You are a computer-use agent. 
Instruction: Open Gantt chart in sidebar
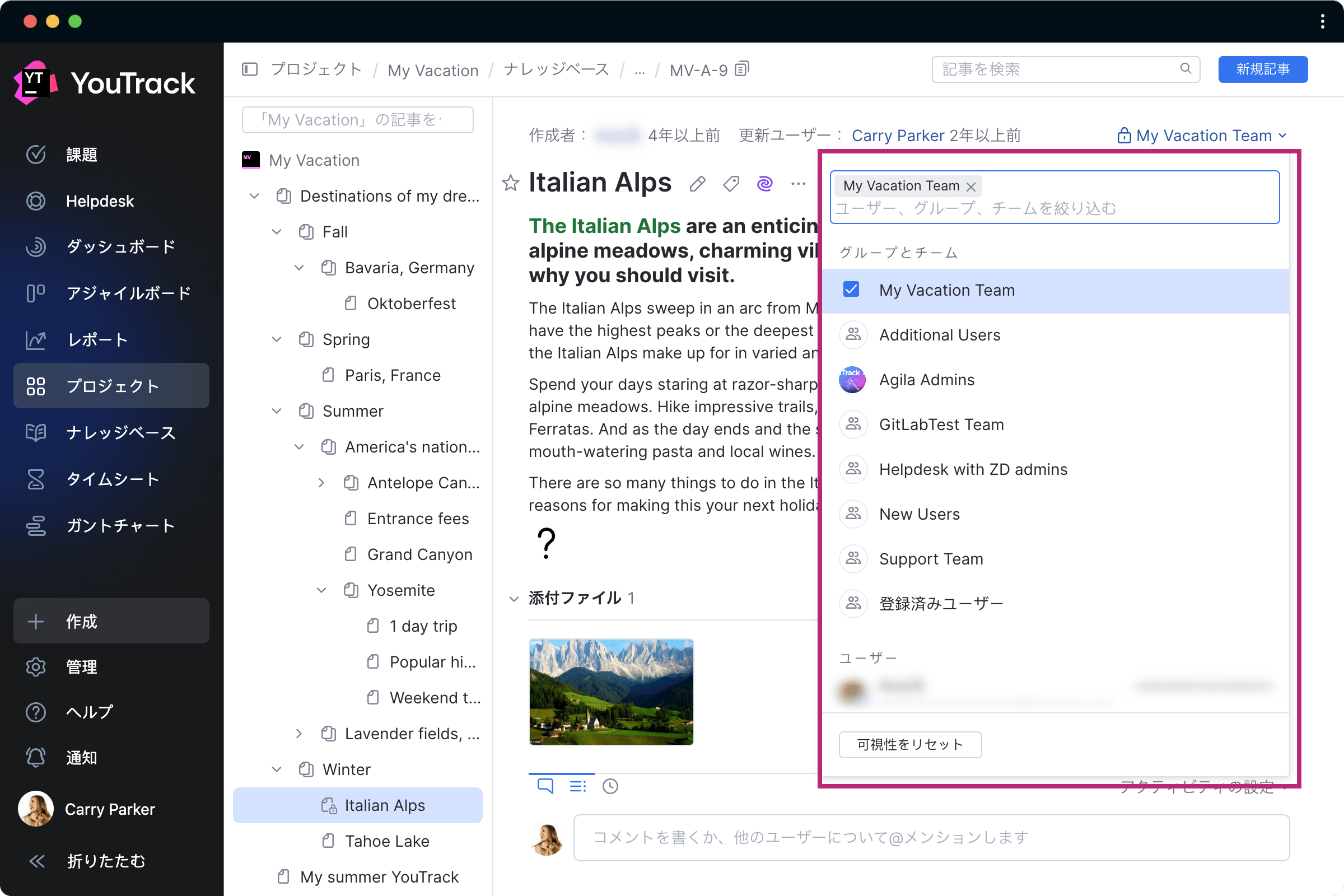[x=120, y=525]
